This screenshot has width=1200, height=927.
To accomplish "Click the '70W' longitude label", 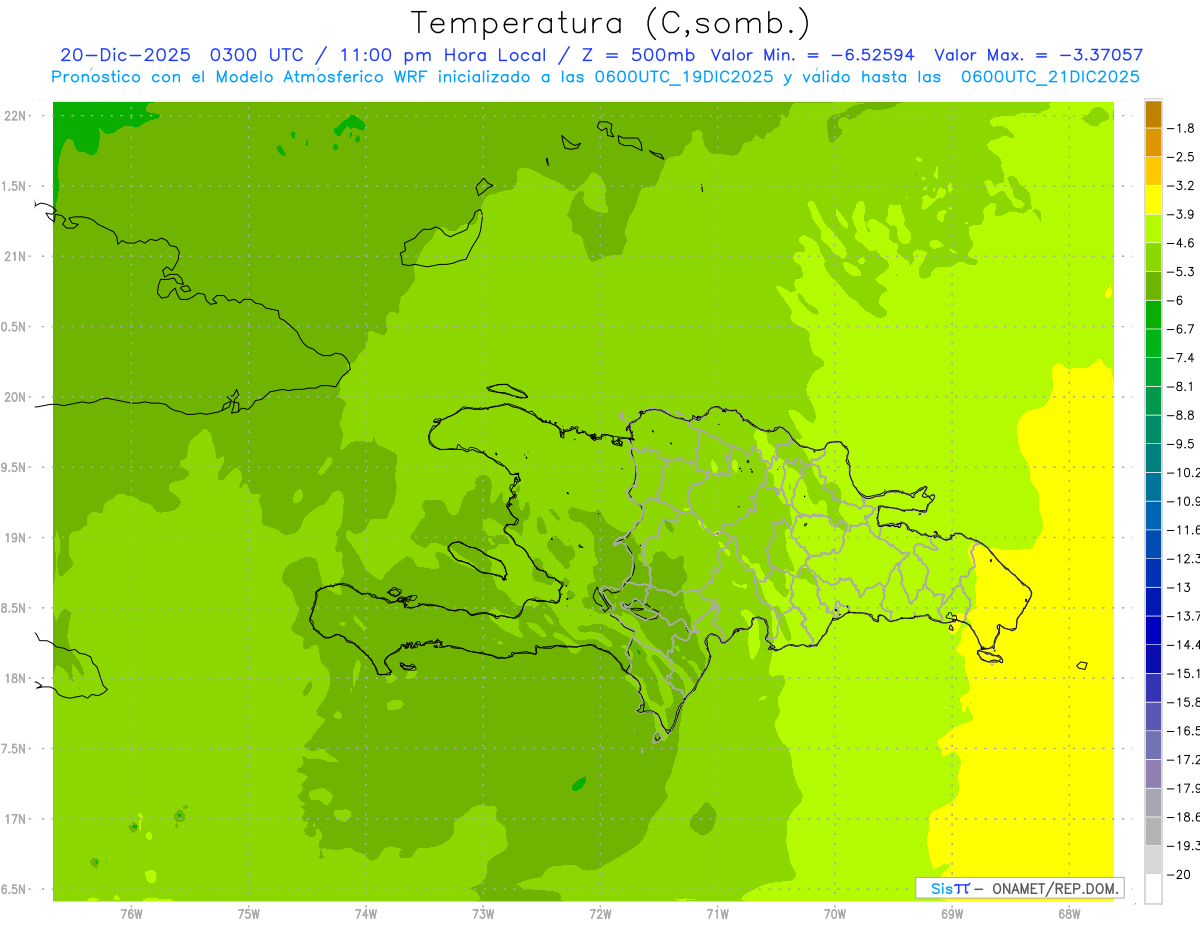I will click(834, 913).
